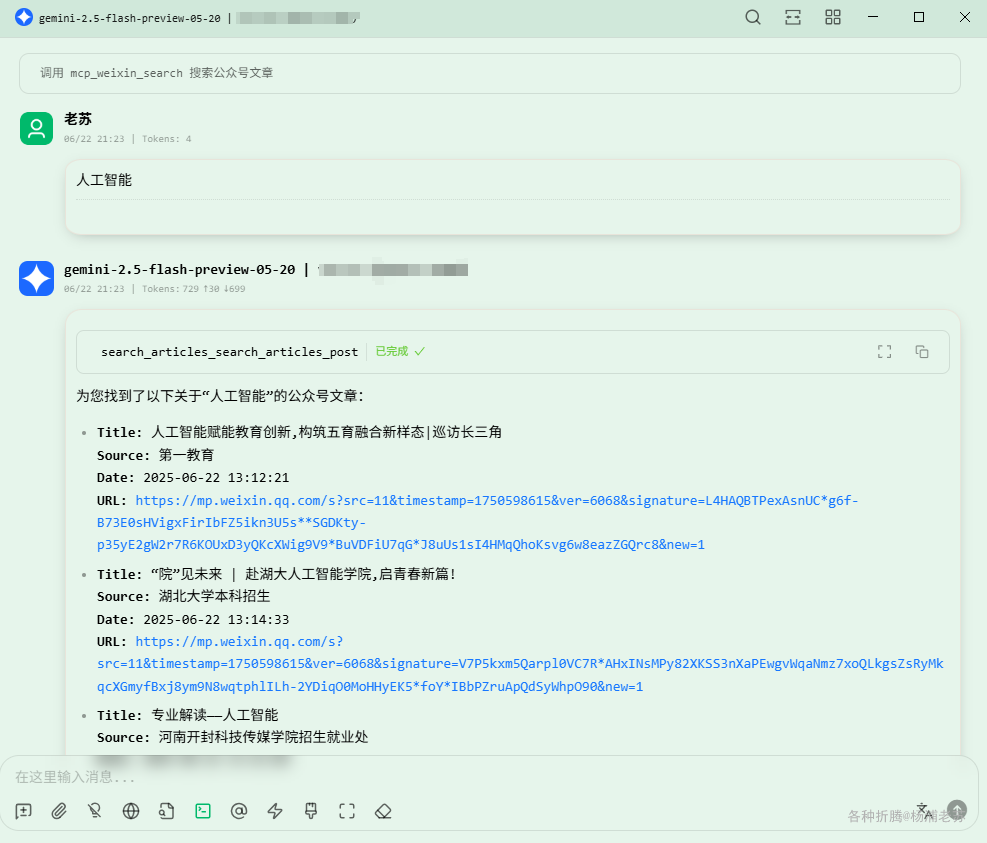Minimize the chat window
Viewport: 987px width, 843px height.
(x=873, y=17)
